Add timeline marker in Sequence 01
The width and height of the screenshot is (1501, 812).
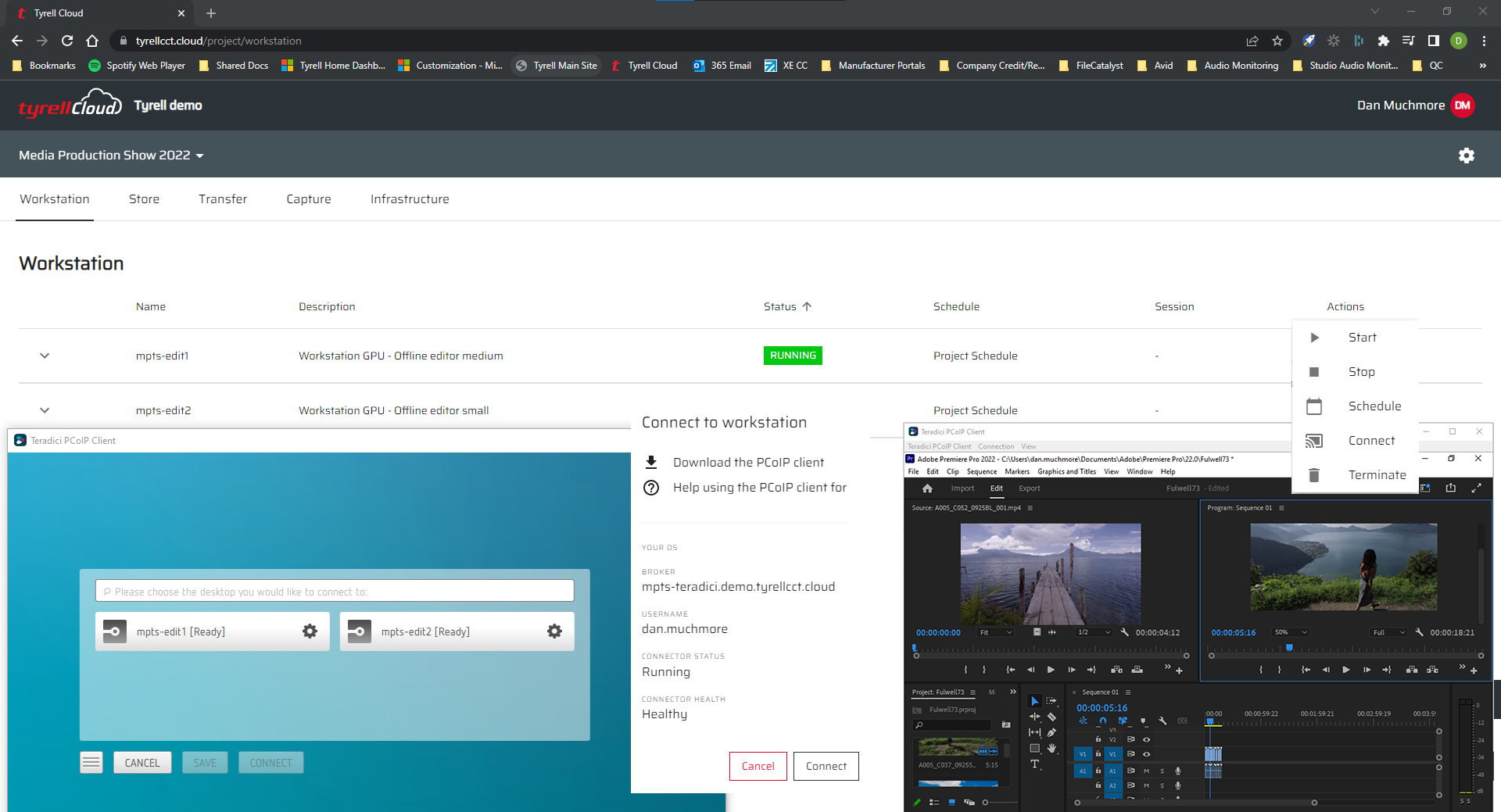click(1143, 721)
